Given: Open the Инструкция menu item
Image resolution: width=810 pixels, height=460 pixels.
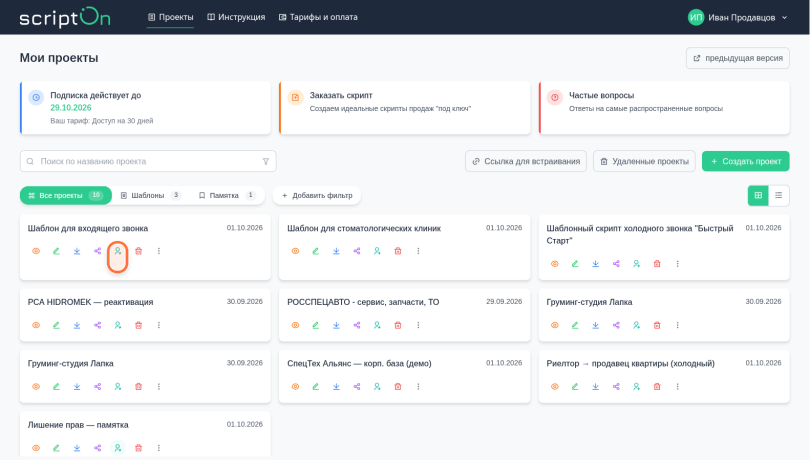Looking at the screenshot, I should click(236, 17).
